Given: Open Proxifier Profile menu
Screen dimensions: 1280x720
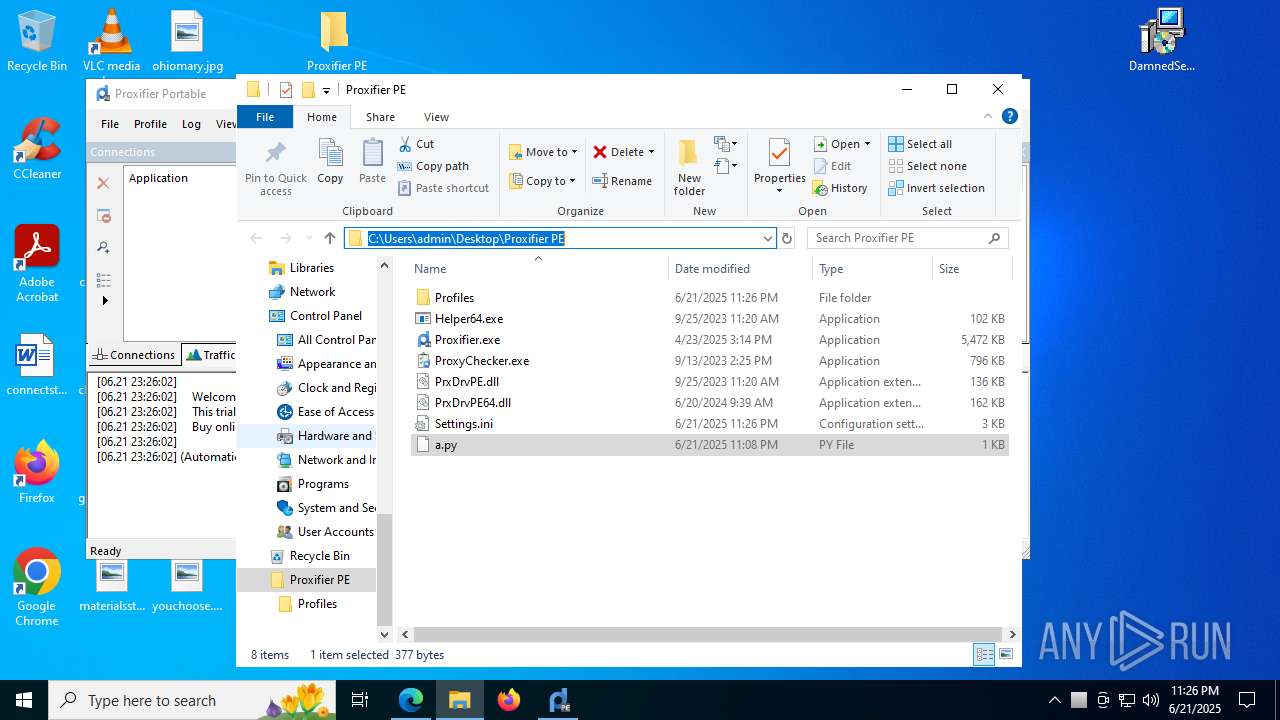Looking at the screenshot, I should click(x=150, y=124).
